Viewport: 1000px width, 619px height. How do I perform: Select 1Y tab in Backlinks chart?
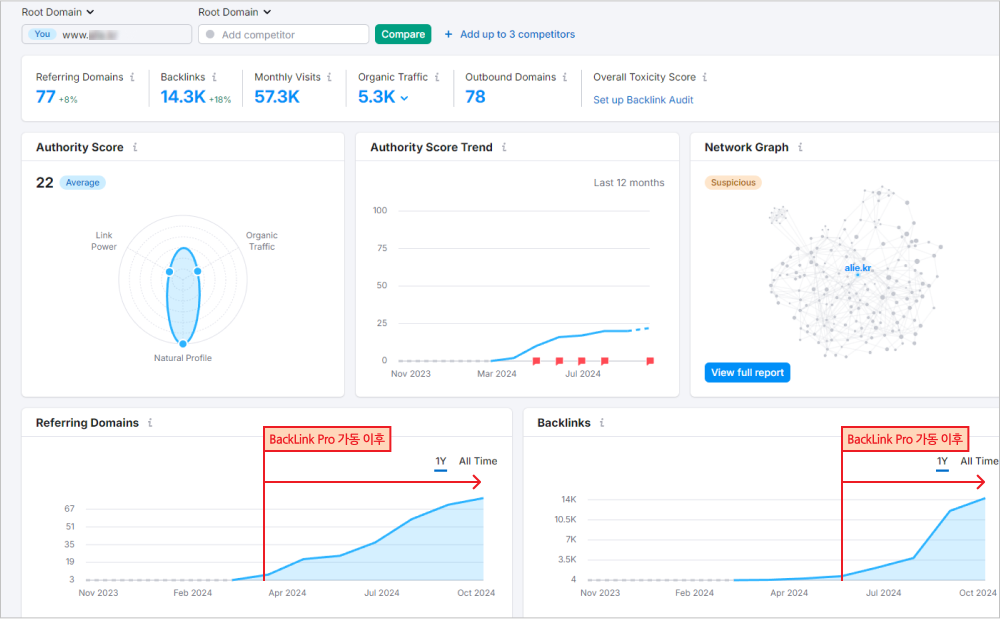(942, 462)
